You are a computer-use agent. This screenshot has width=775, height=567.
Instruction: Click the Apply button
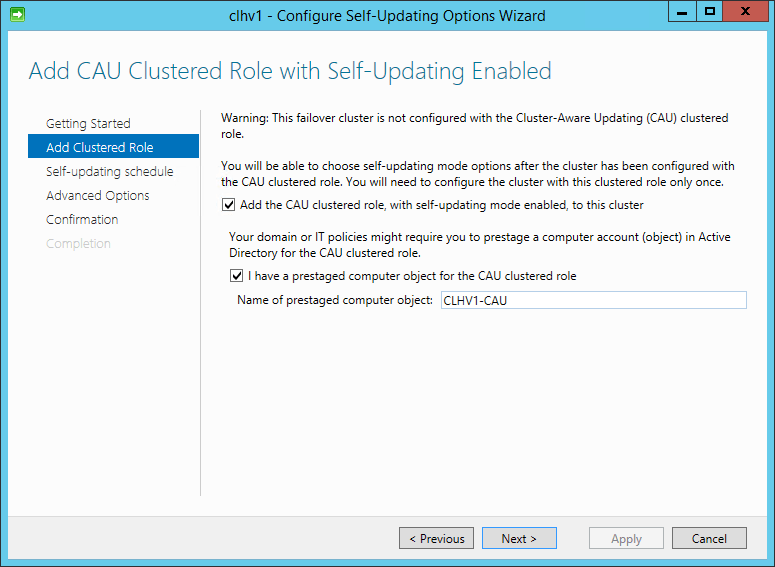(626, 538)
